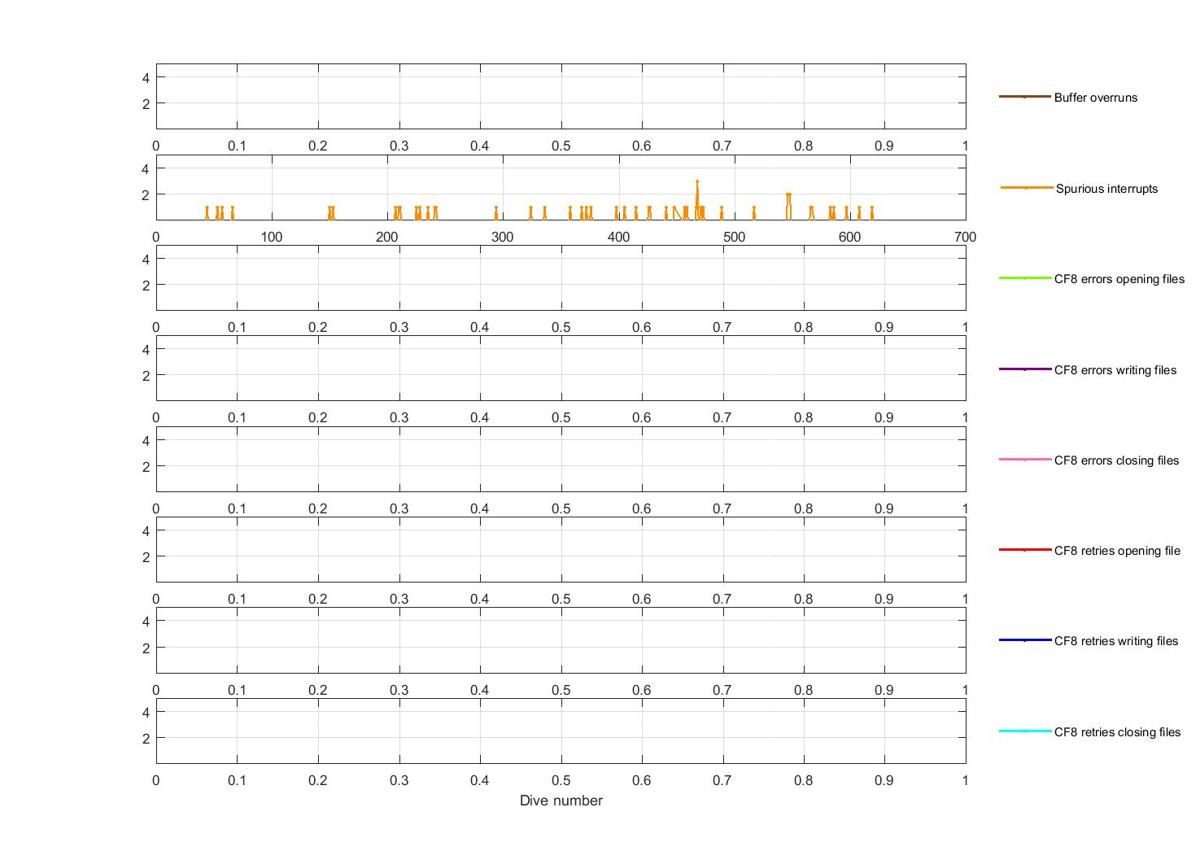Click the 500 tick label
This screenshot has height=859, width=1200.
point(735,237)
